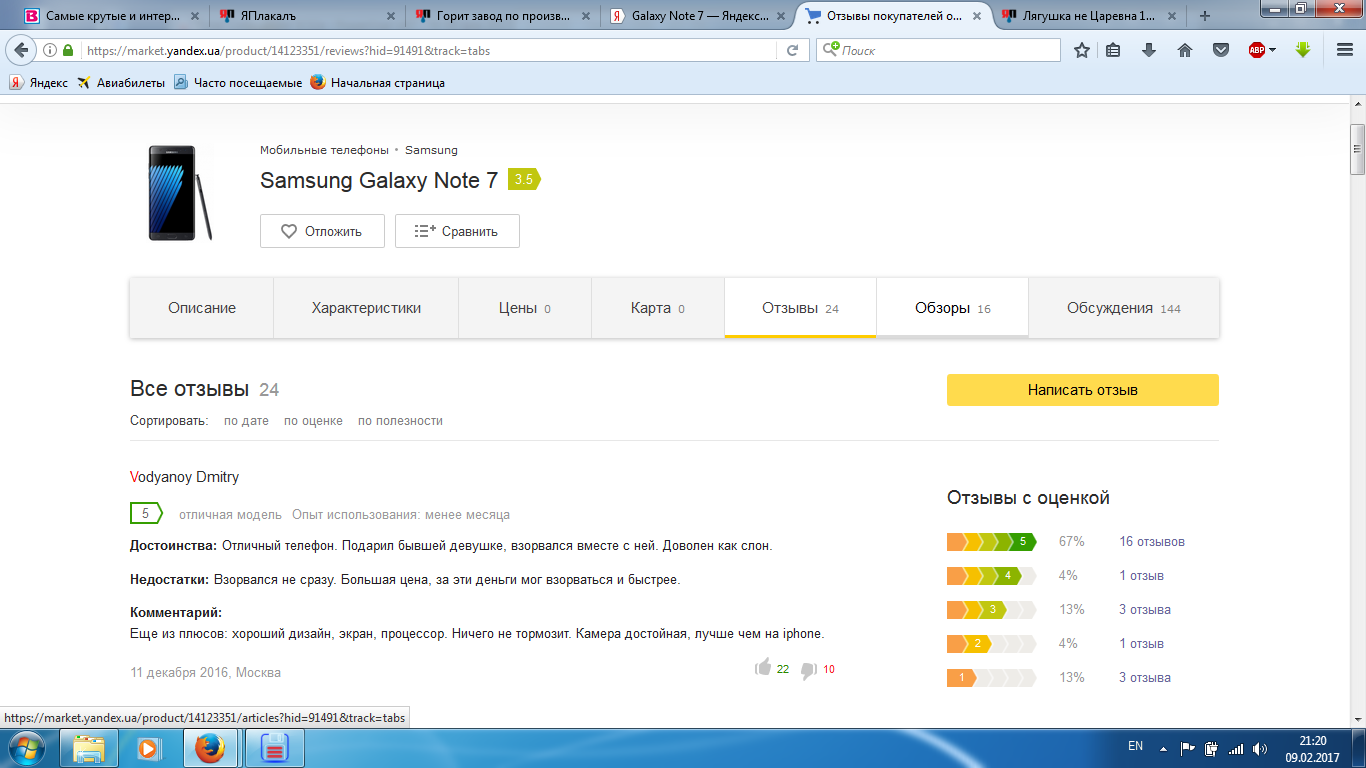1366x768 pixels.
Task: Launch the media player from the taskbar
Action: pos(149,748)
